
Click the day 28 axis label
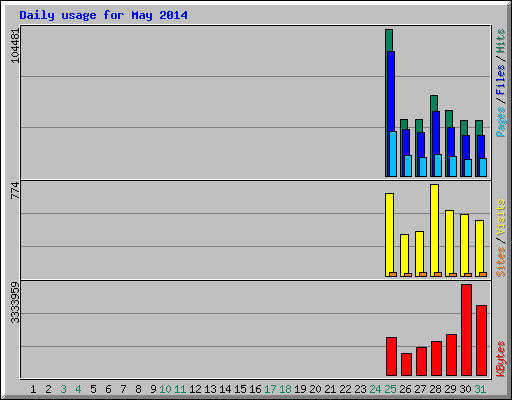(x=435, y=389)
